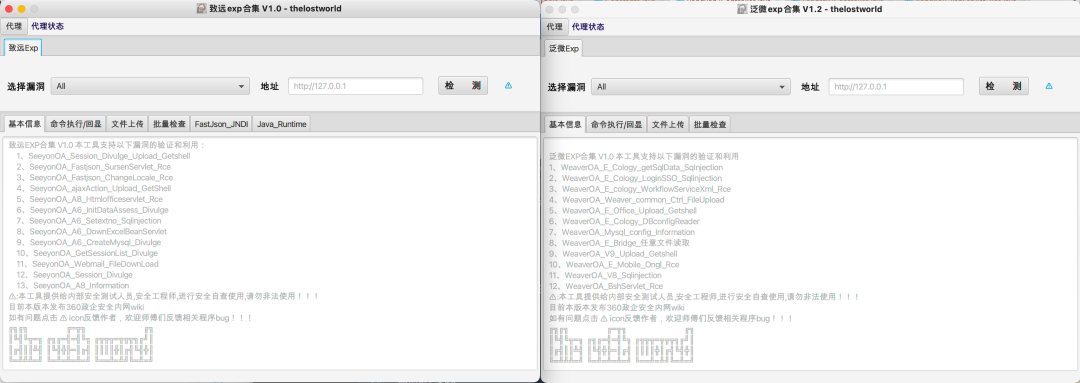
Task: Select the 致远Exp tab
Action: pyautogui.click(x=24, y=48)
